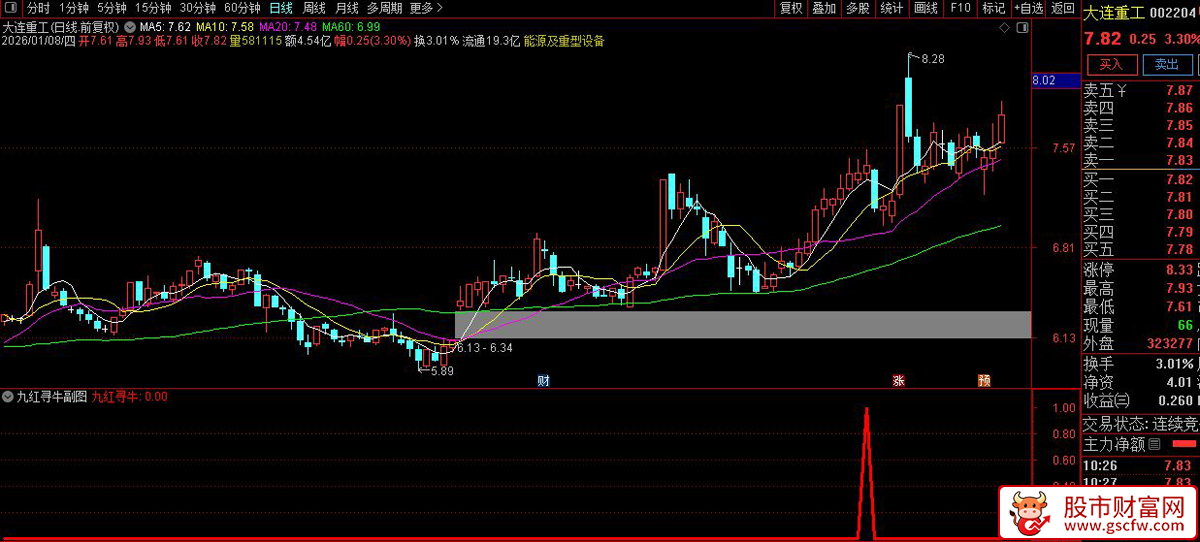
Task: Click the 多股 multi-stock button
Action: tap(858, 8)
